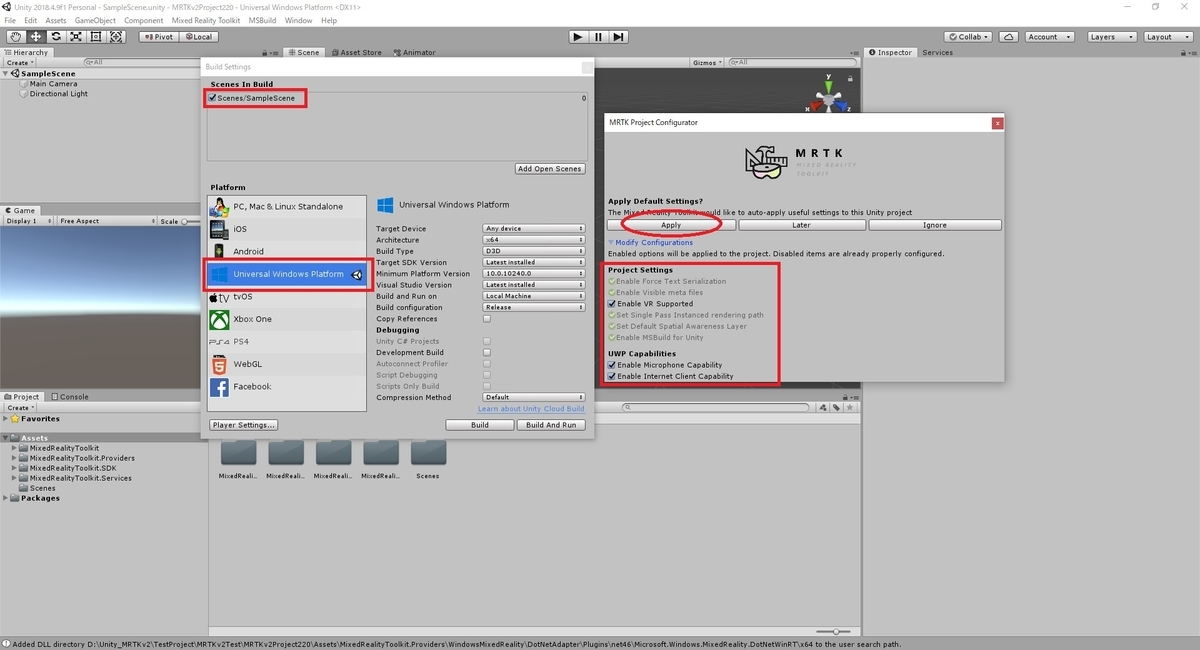The width and height of the screenshot is (1200, 650).
Task: Open the cloud services icon button
Action: tap(1008, 37)
